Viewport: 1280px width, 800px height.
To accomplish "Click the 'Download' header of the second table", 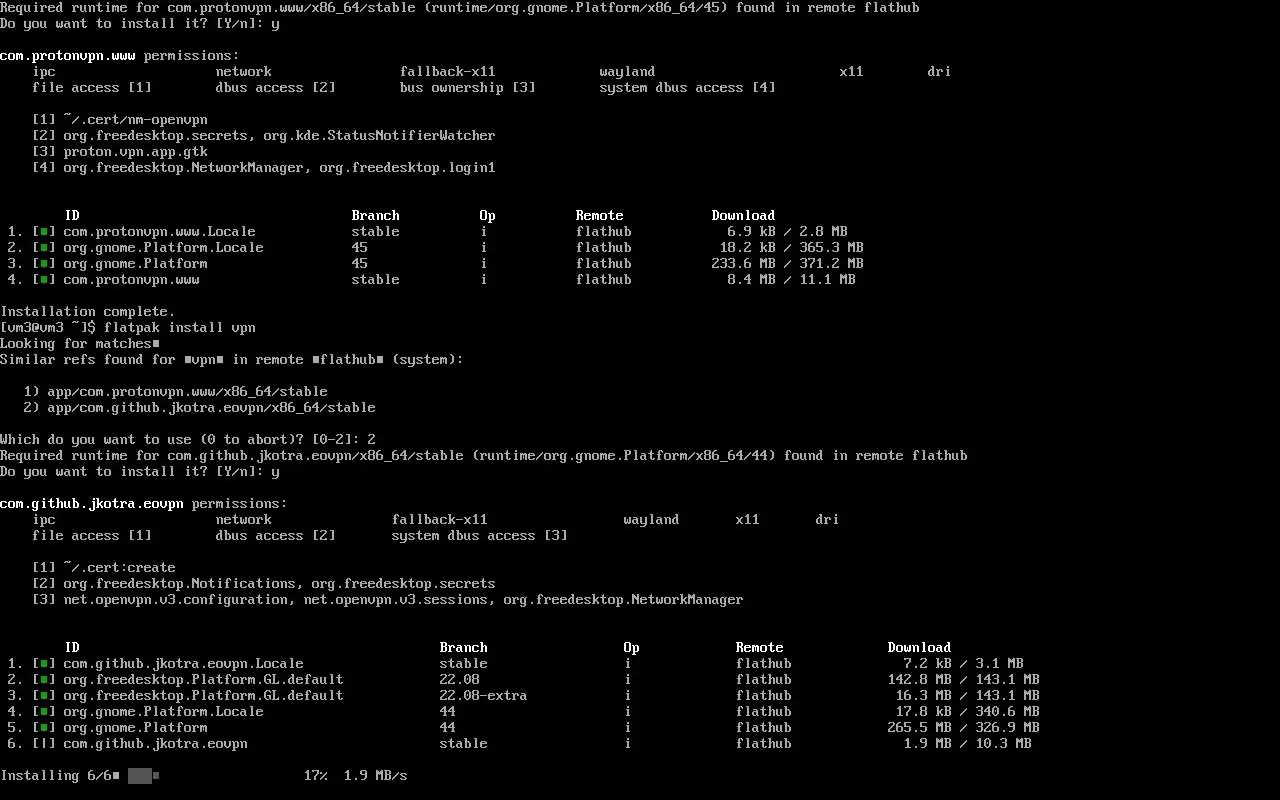I will pyautogui.click(x=919, y=648).
